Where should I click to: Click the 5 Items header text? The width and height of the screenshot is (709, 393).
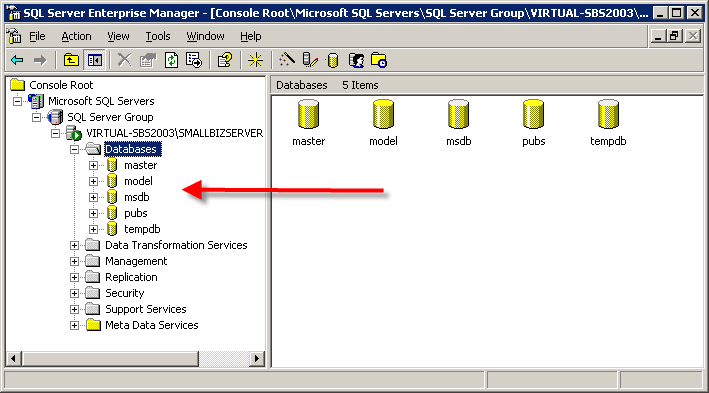360,85
